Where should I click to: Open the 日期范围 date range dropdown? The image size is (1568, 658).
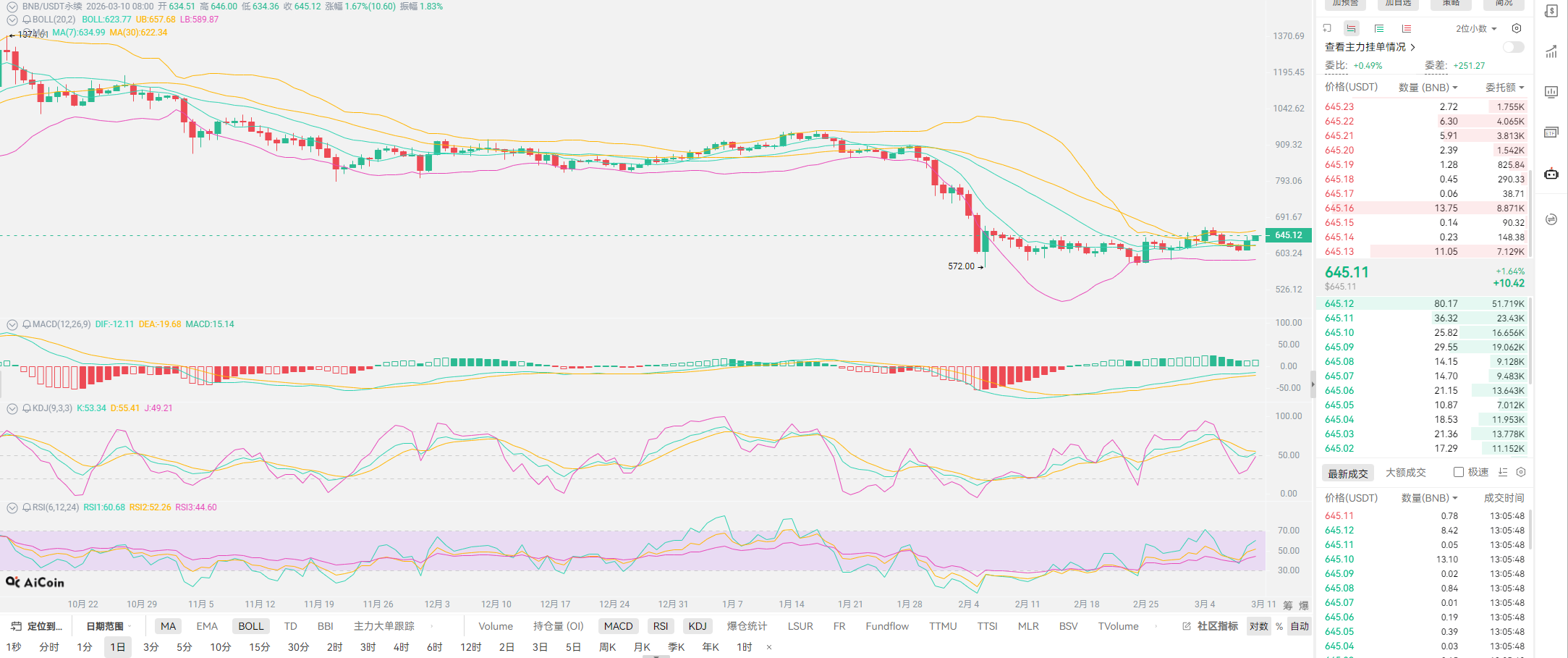pyautogui.click(x=109, y=626)
